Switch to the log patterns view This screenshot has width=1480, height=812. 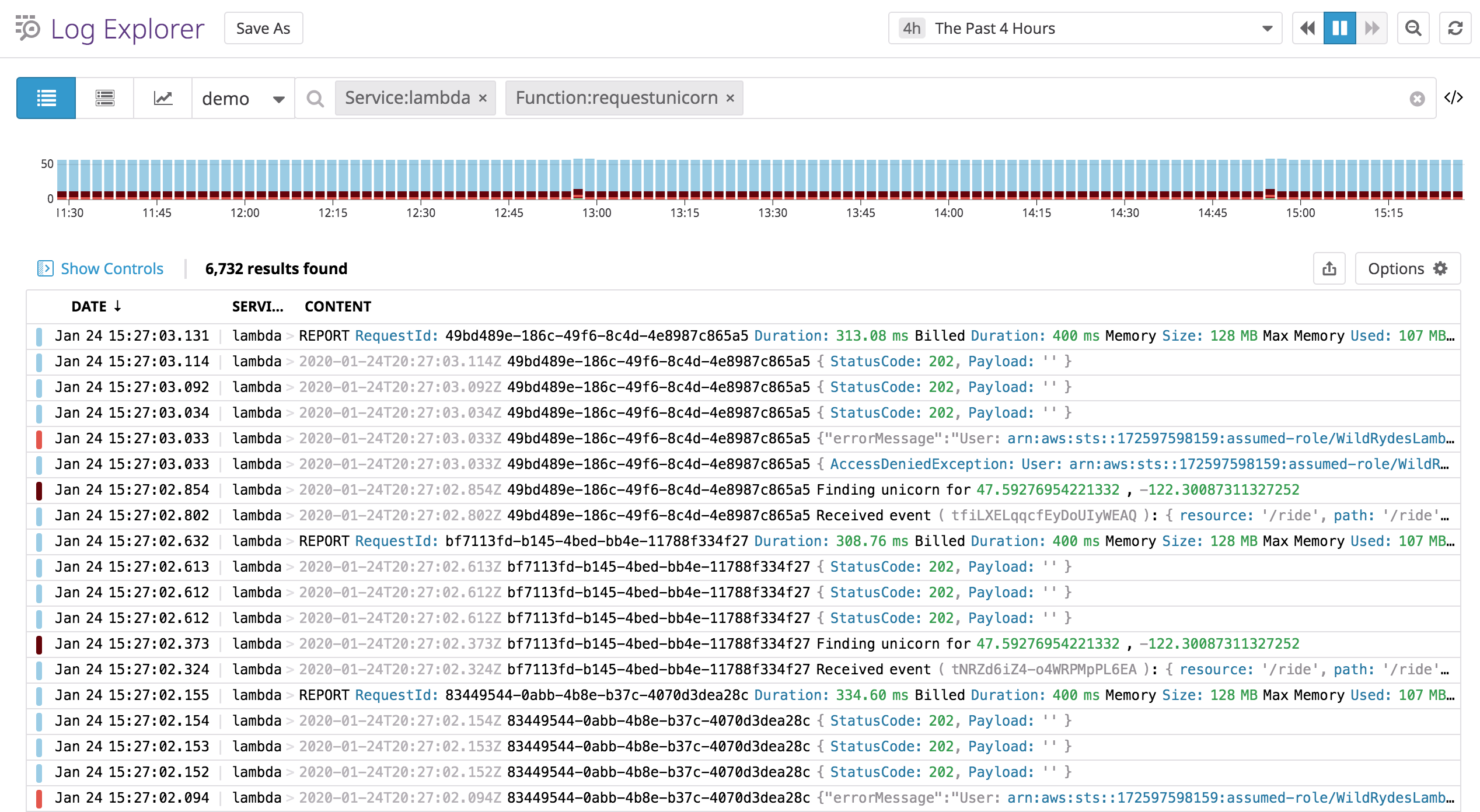tap(104, 97)
